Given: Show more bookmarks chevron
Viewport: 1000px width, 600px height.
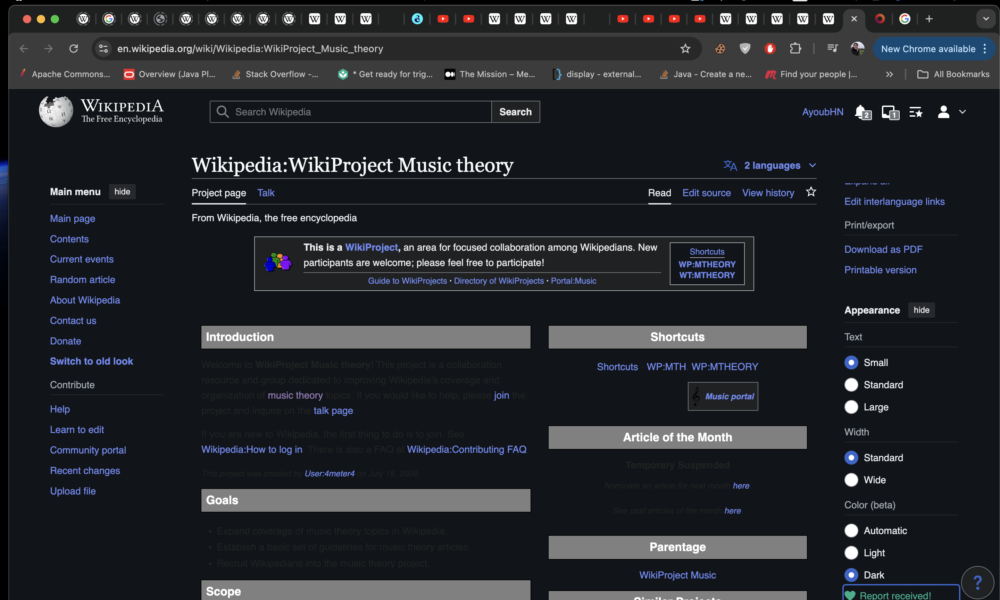Looking at the screenshot, I should pyautogui.click(x=889, y=74).
